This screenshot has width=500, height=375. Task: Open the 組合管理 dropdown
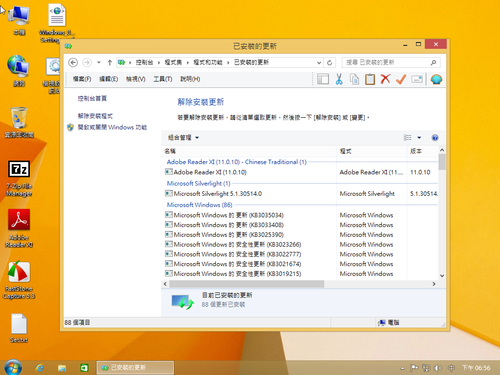[x=183, y=138]
